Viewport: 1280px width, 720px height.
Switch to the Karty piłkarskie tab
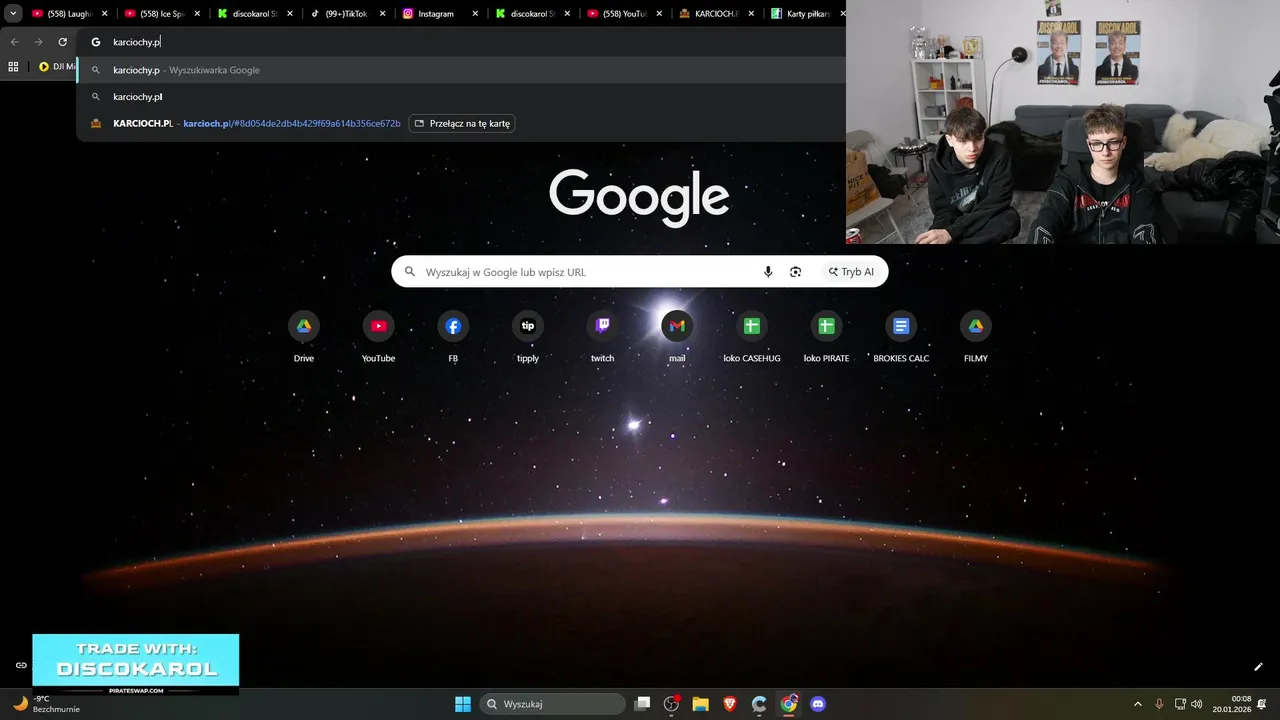click(x=806, y=14)
